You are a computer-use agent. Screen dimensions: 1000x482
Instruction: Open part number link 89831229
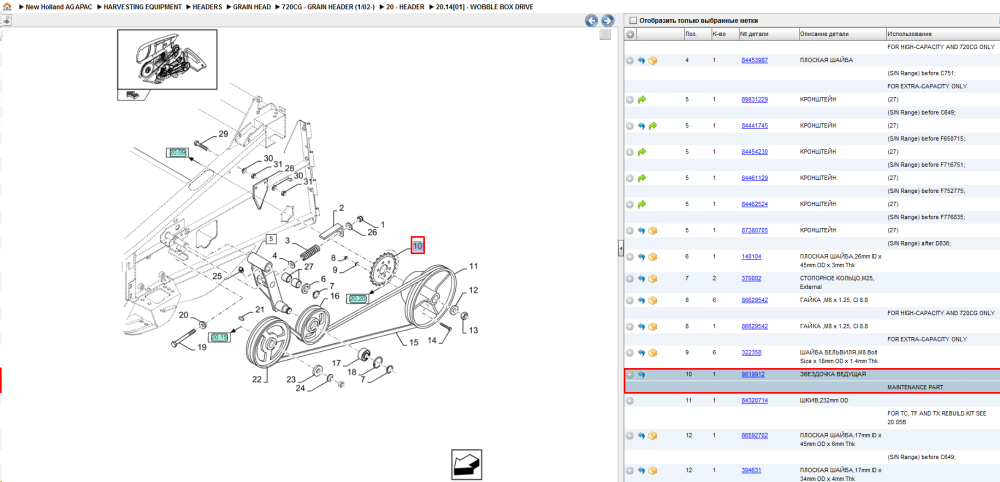[x=754, y=99]
